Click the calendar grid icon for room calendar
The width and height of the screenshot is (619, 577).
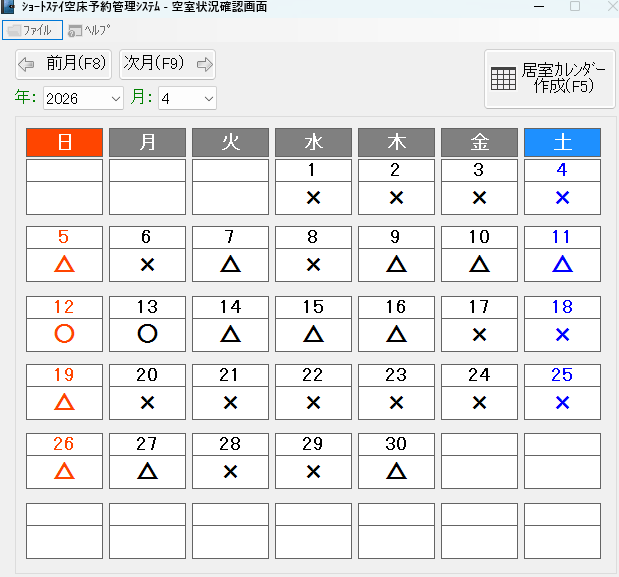point(503,79)
